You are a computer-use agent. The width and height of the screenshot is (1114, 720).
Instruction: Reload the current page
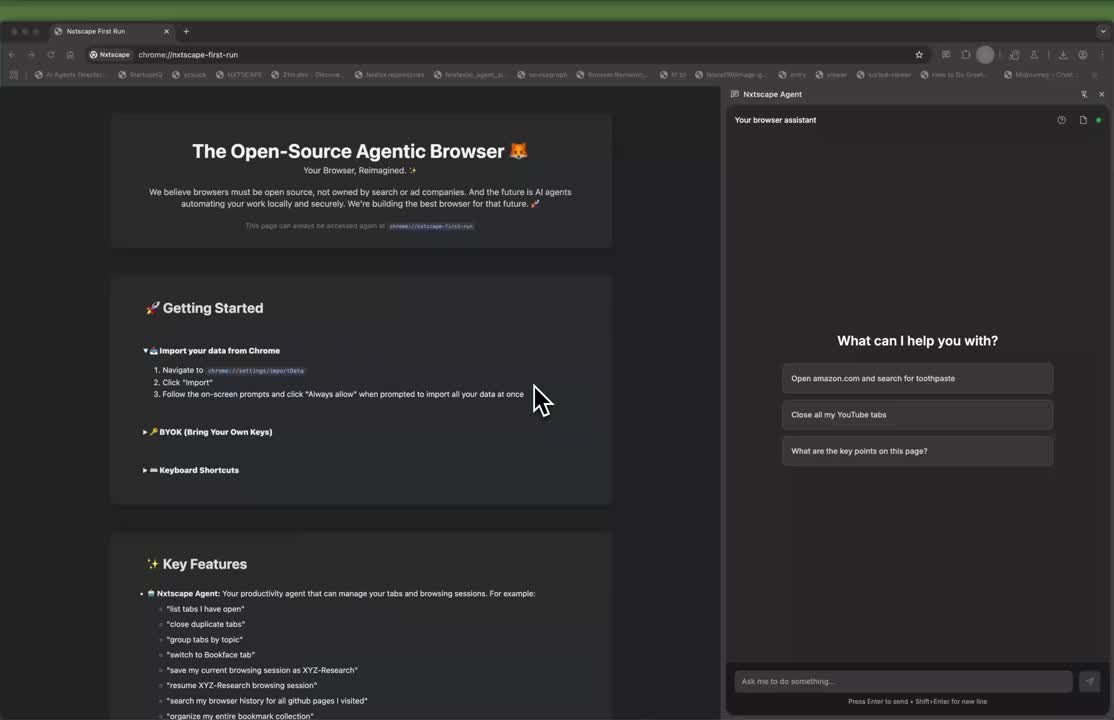click(x=50, y=55)
